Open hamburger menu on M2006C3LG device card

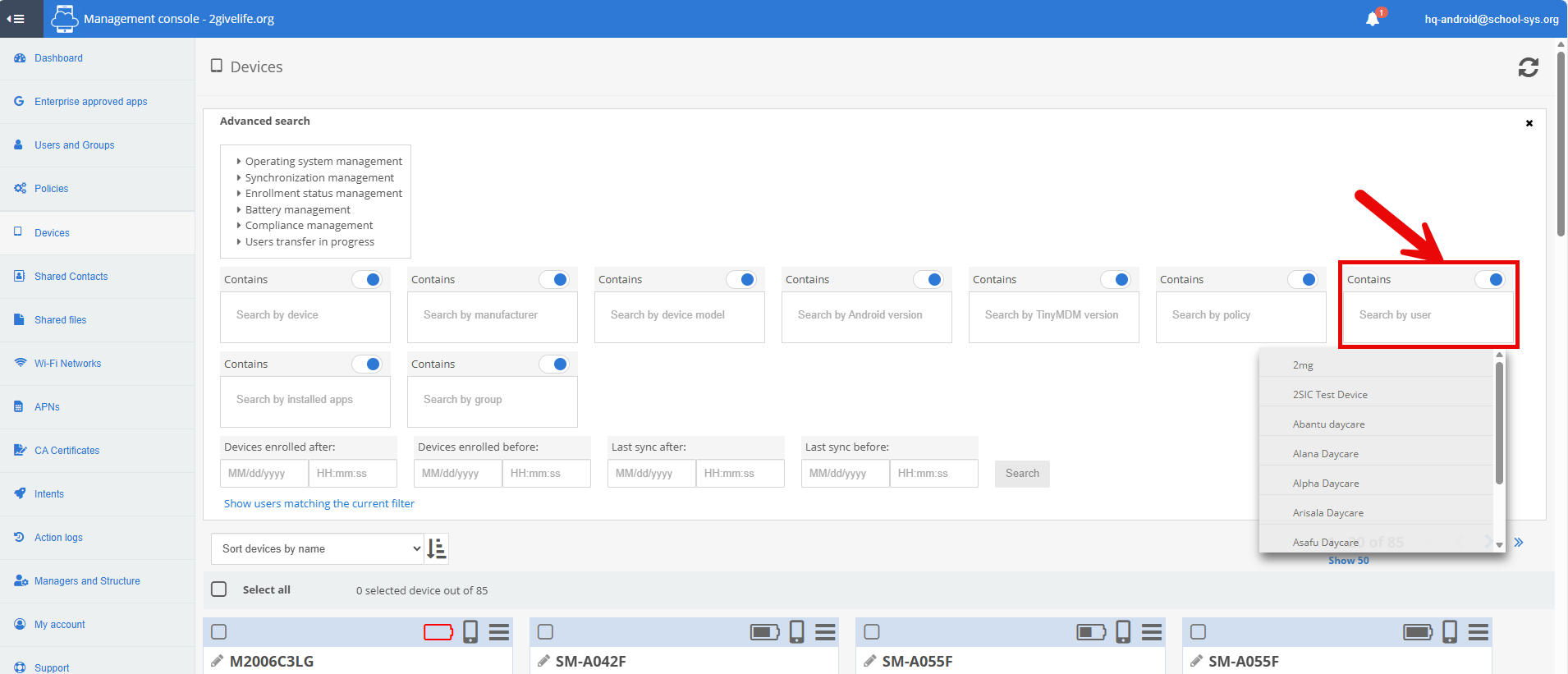pos(498,632)
